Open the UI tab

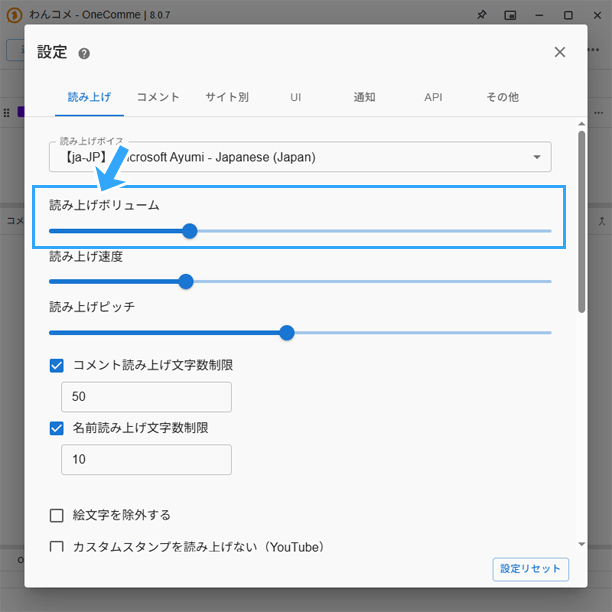click(296, 97)
